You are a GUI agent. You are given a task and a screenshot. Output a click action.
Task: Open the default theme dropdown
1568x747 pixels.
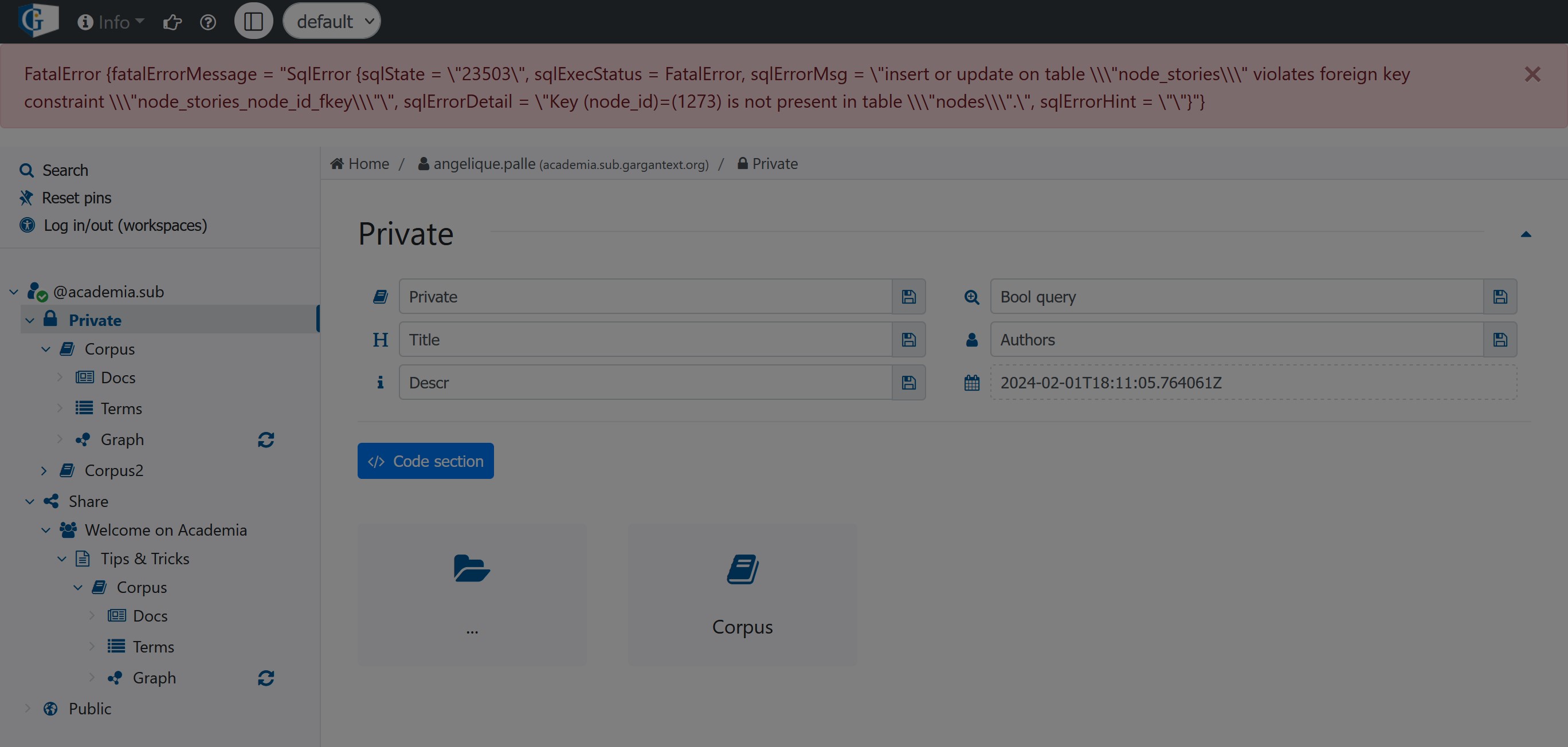[x=332, y=21]
